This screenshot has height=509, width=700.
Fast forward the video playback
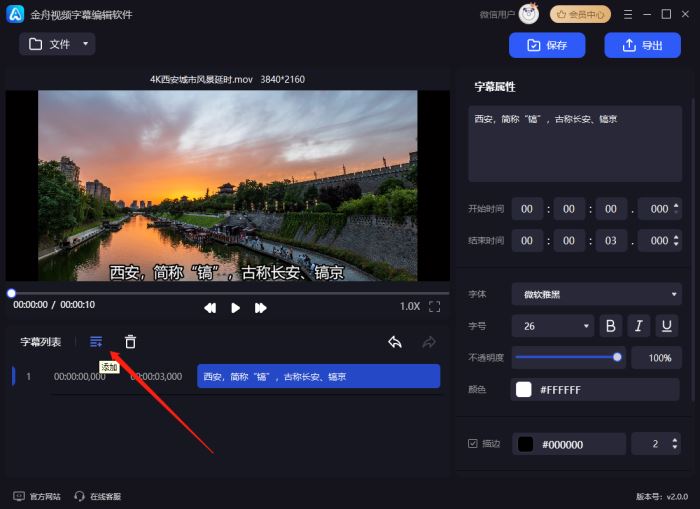tap(261, 308)
